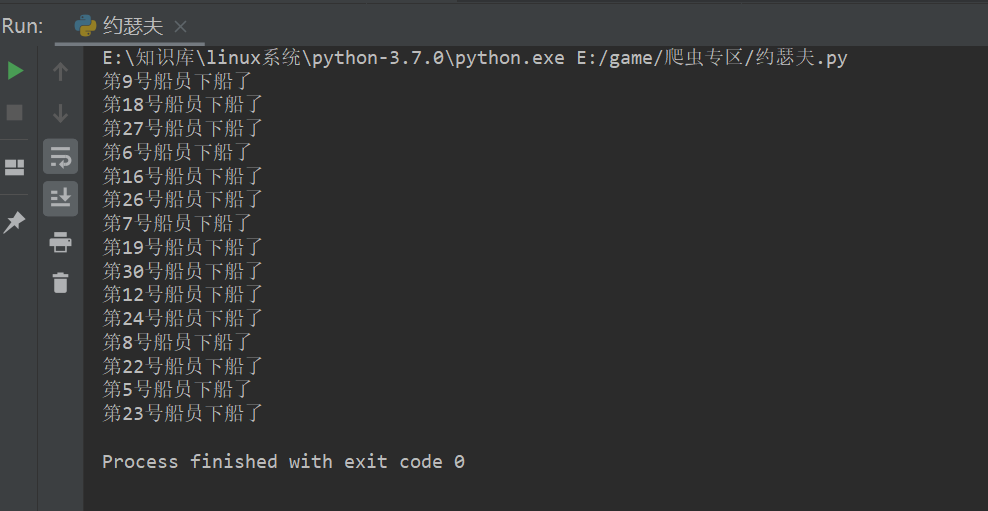This screenshot has width=988, height=511.
Task: Click output line 第16号船员下船了
Action: [x=183, y=176]
